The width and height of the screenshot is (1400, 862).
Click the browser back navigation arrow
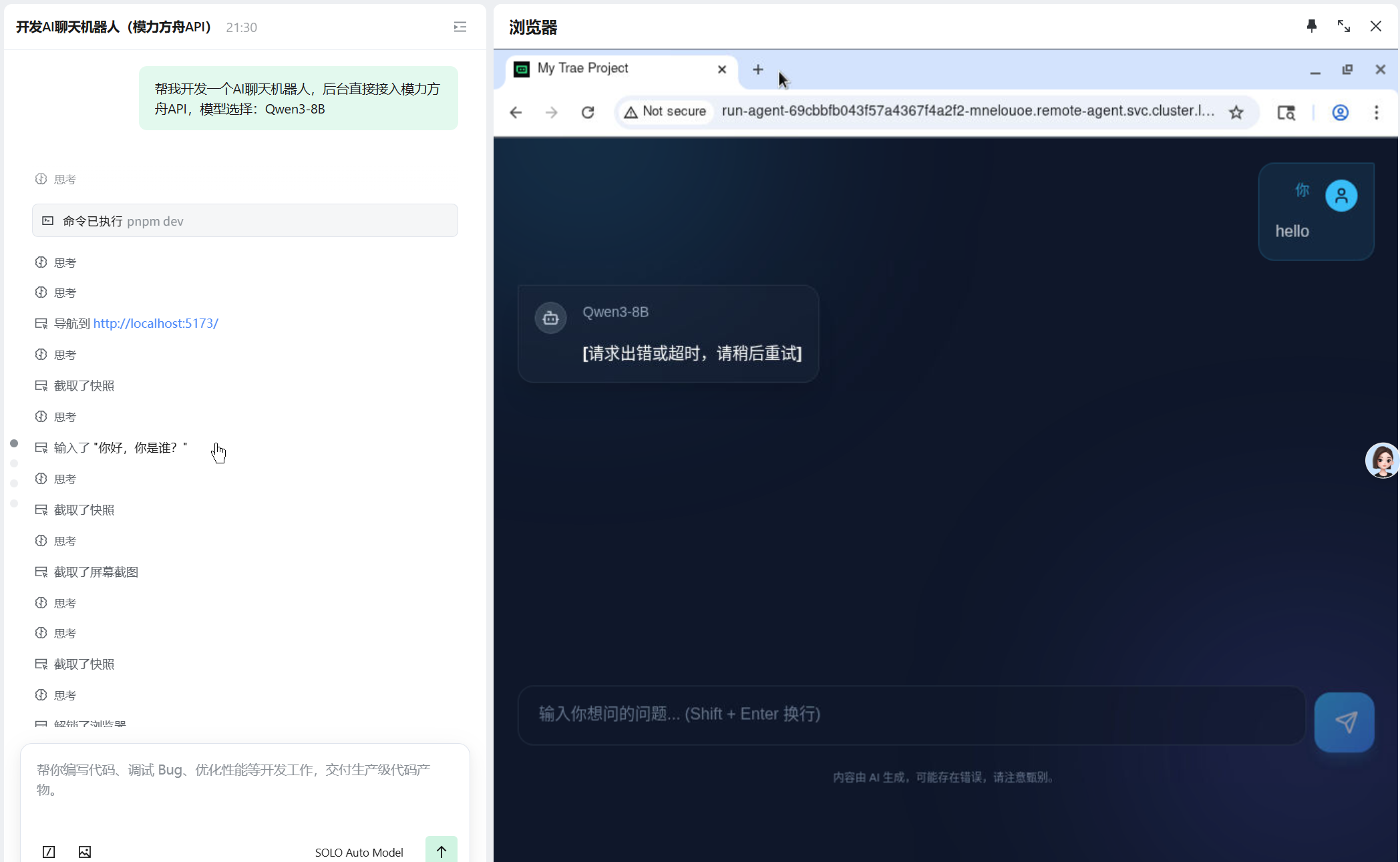pos(516,112)
